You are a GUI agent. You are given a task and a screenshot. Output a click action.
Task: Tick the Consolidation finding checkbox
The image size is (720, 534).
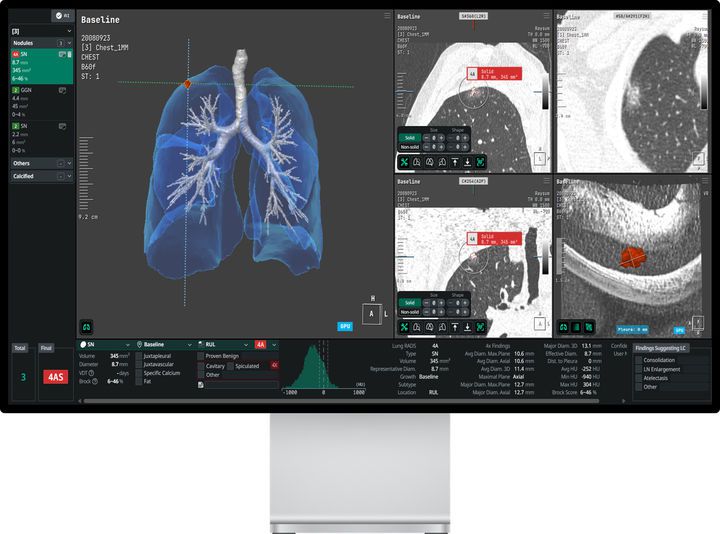tap(639, 360)
